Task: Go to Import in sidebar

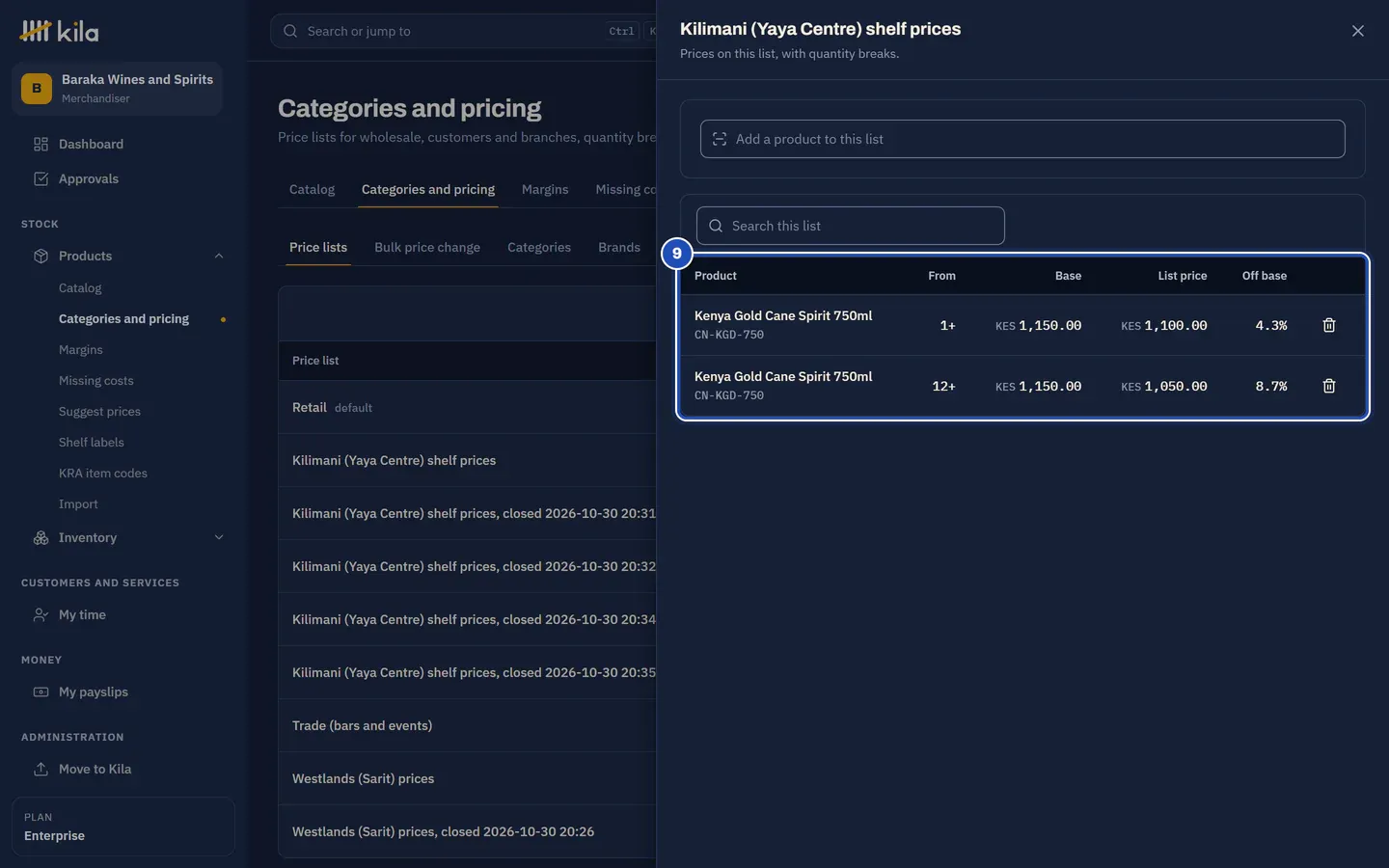Action: (78, 503)
